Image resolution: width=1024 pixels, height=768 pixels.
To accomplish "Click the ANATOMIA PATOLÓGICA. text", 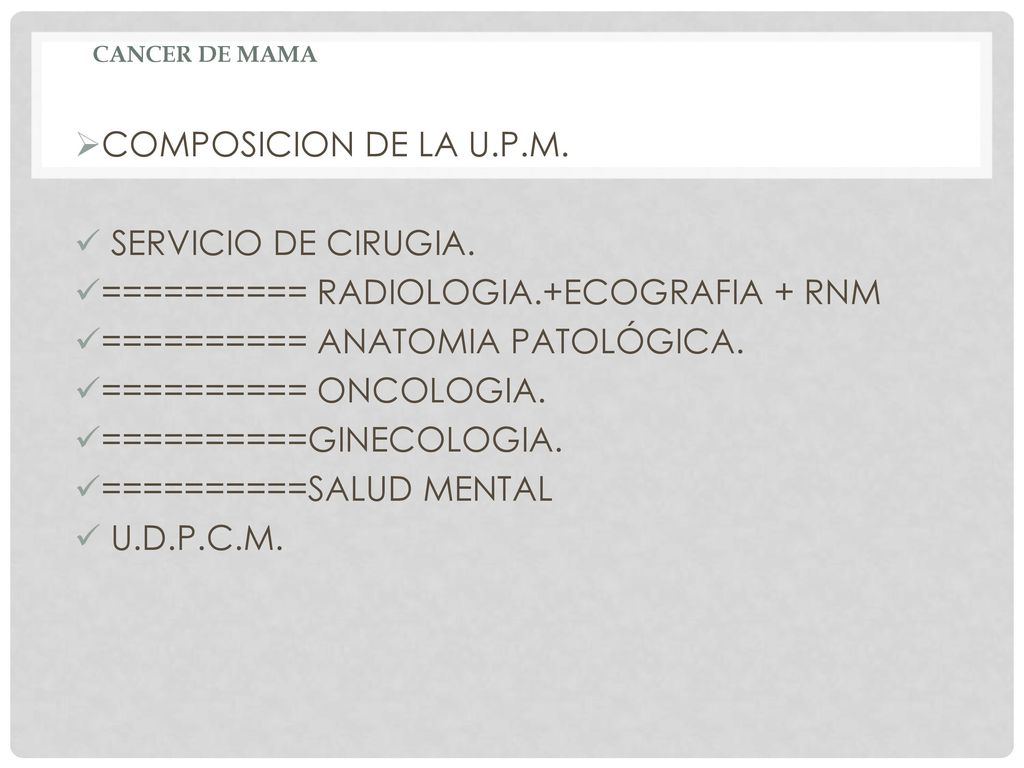I will click(531, 341).
